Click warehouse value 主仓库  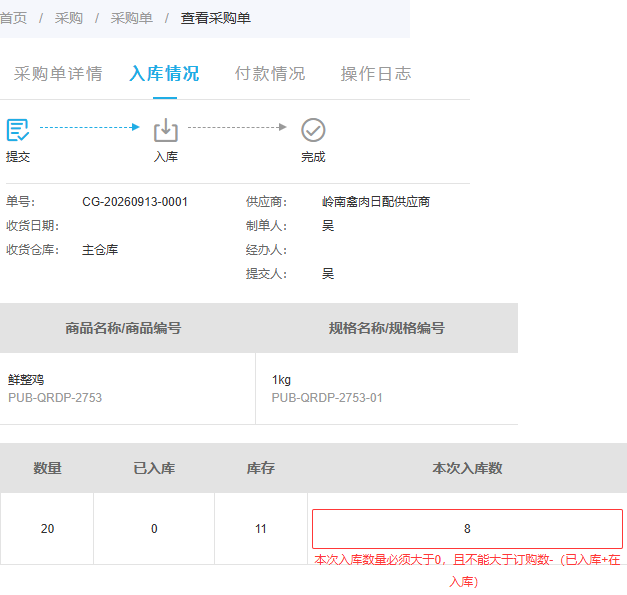pyautogui.click(x=100, y=250)
